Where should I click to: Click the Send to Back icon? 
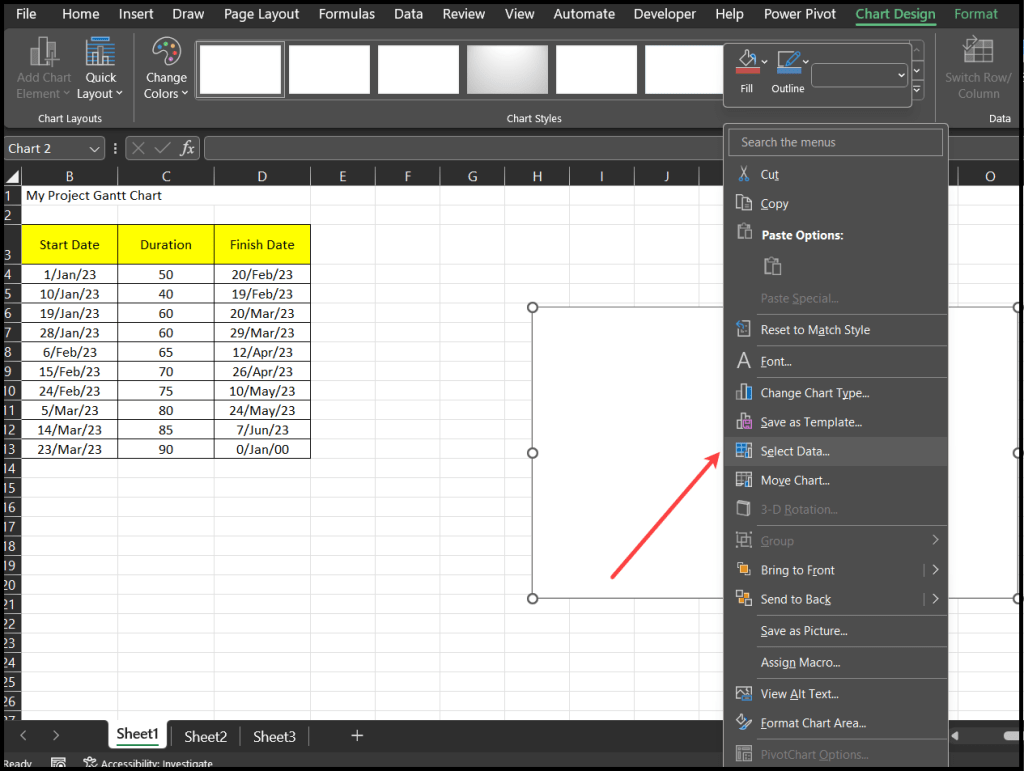pos(743,598)
